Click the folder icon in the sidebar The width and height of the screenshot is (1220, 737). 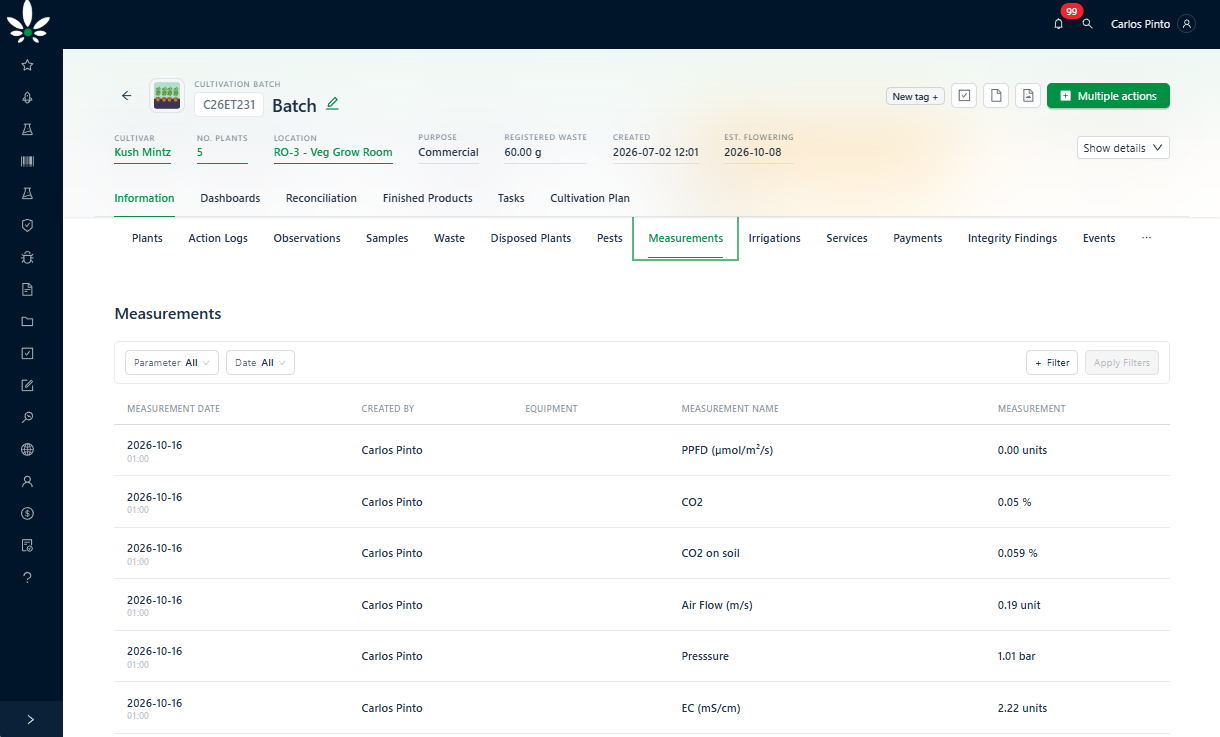click(x=27, y=321)
